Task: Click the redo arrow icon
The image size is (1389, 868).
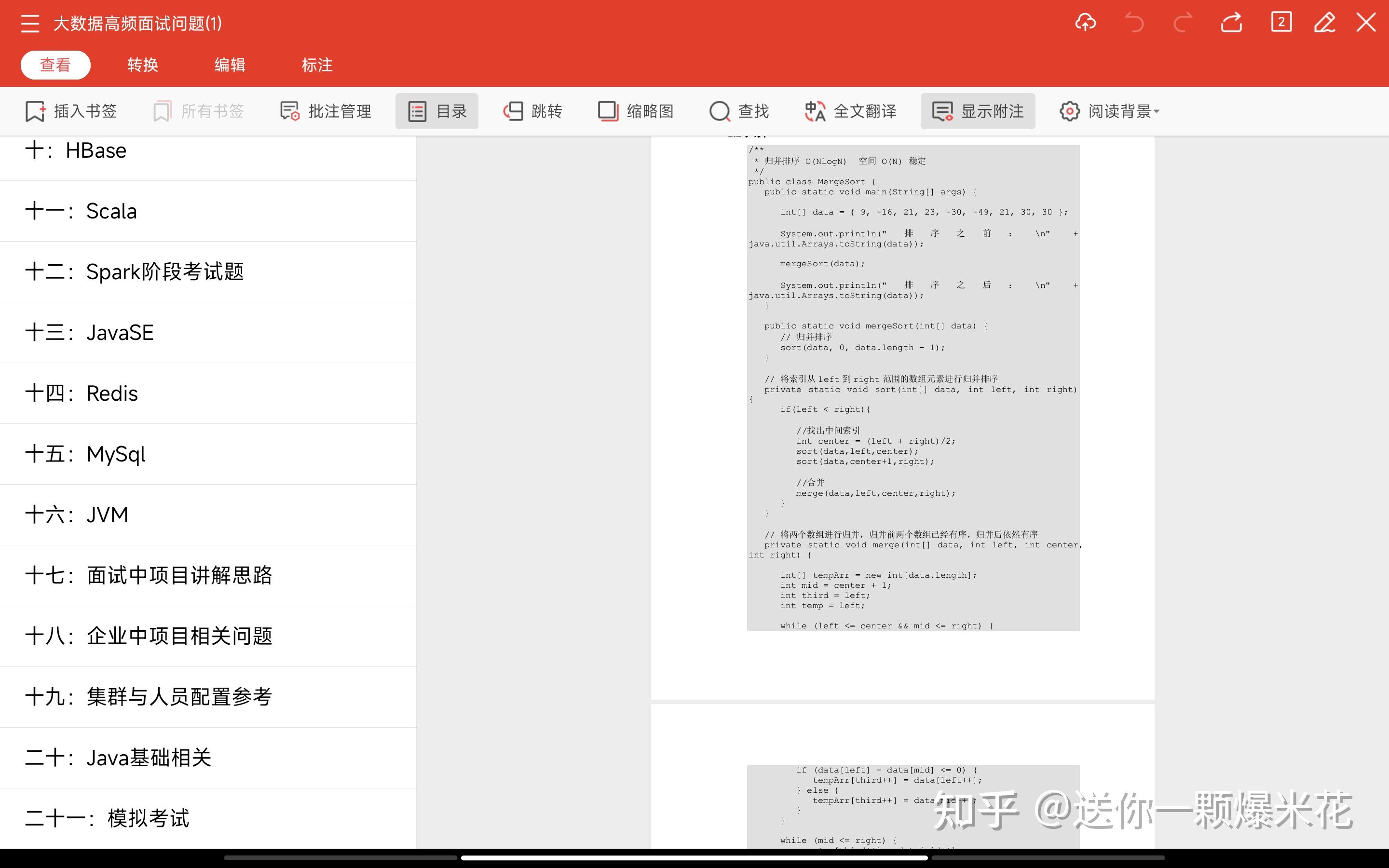Action: coord(1183,23)
